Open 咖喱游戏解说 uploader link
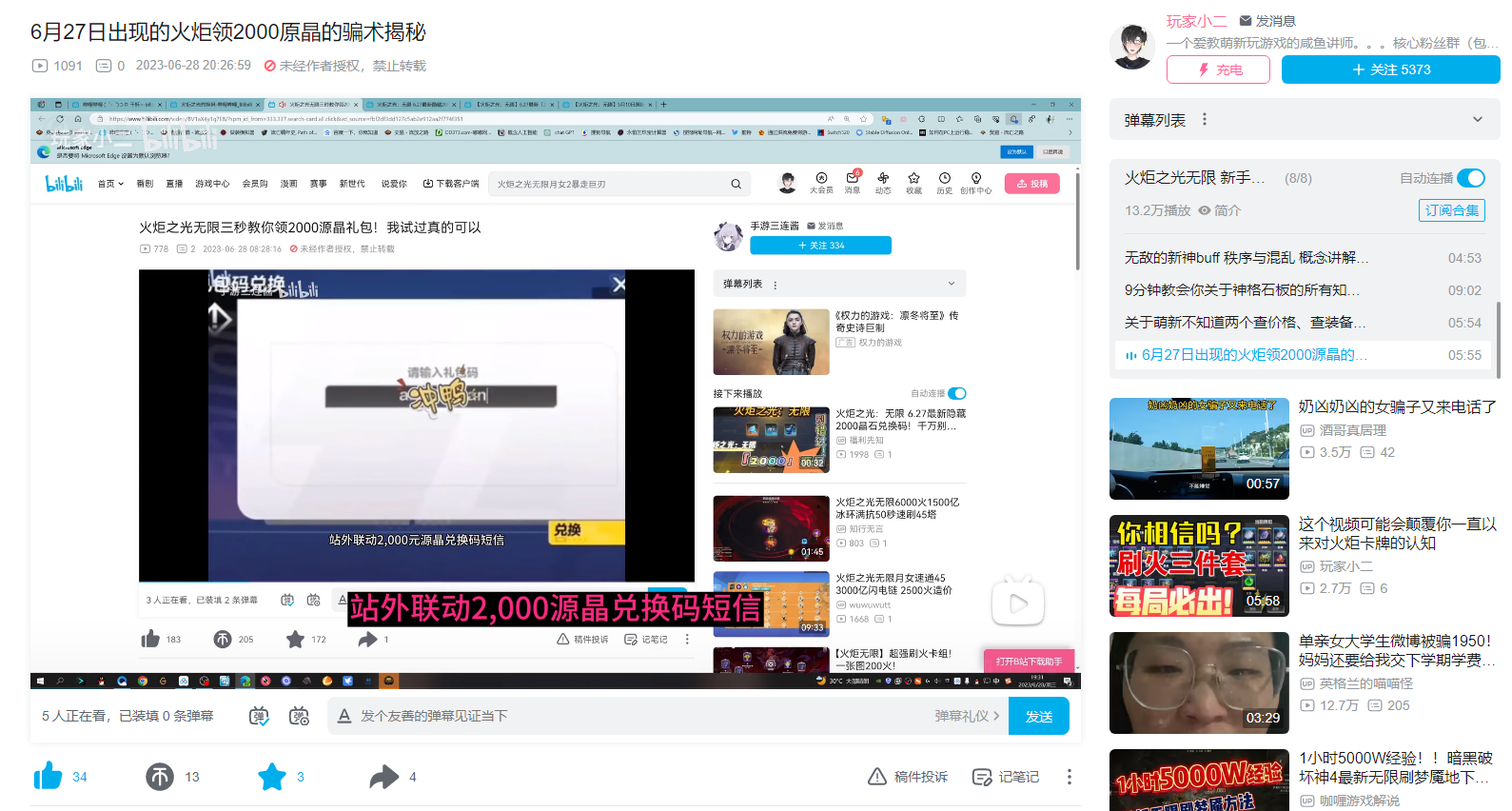Viewport: 1512px width, 811px height. [1360, 801]
